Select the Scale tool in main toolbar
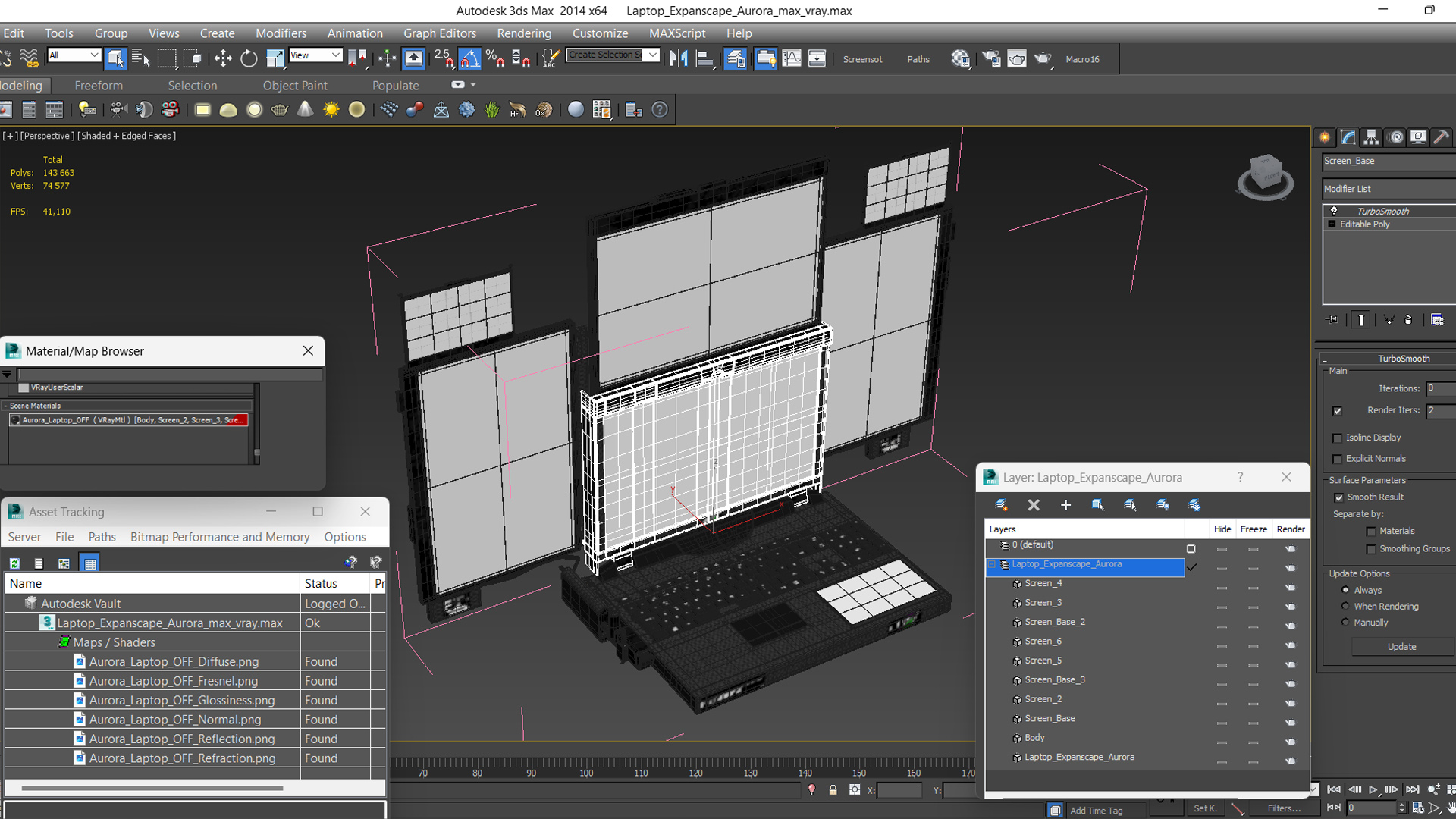The image size is (1456, 819). tap(275, 58)
